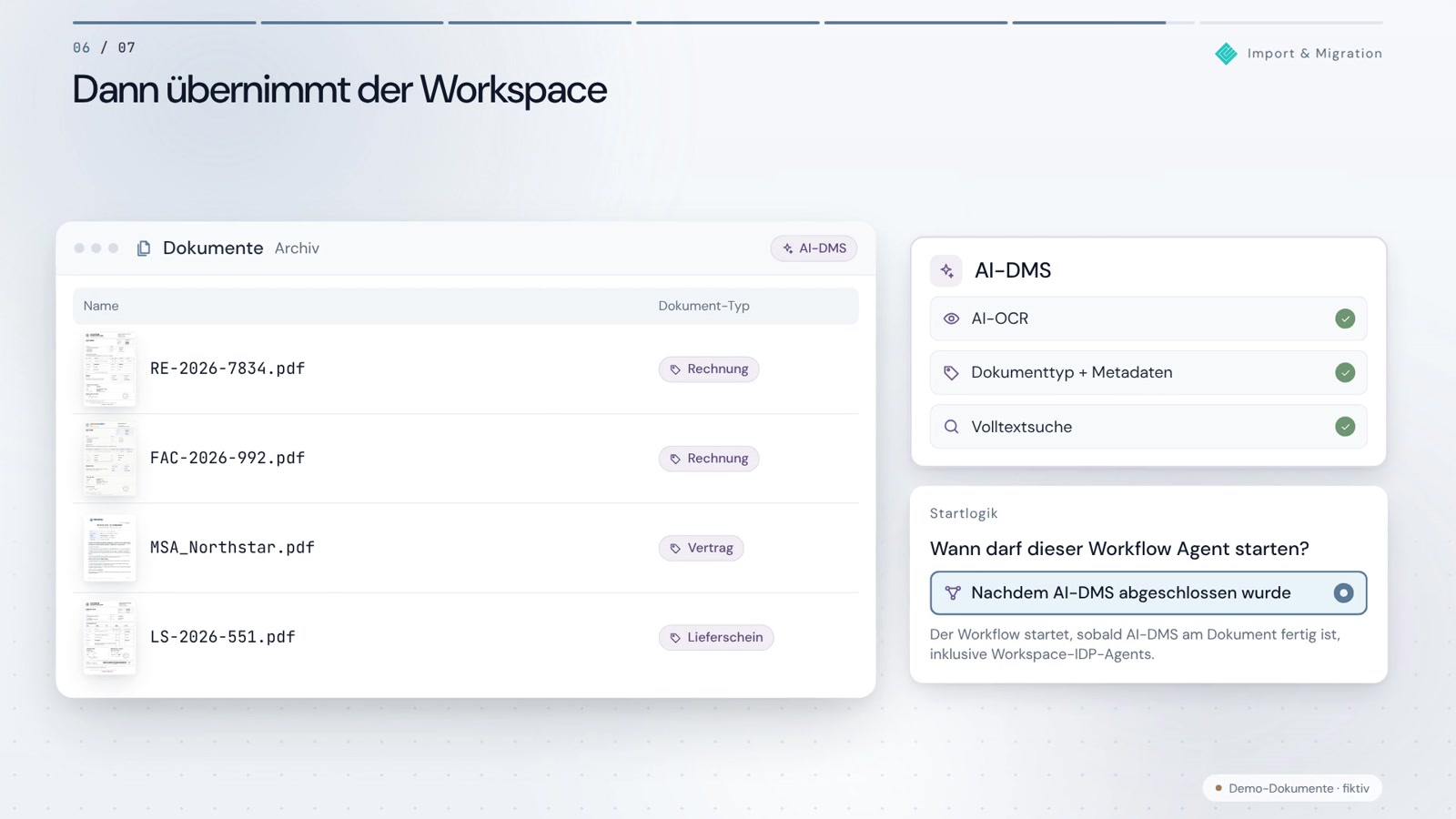Screen dimensions: 1456x819
Task: Click the documents icon beside the Dokumente title
Action: [144, 248]
